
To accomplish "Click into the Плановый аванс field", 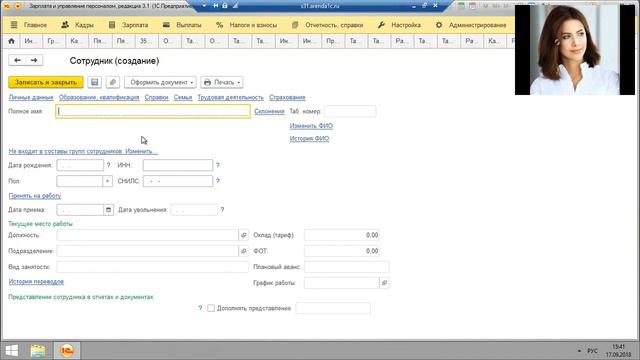I will click(x=347, y=267).
